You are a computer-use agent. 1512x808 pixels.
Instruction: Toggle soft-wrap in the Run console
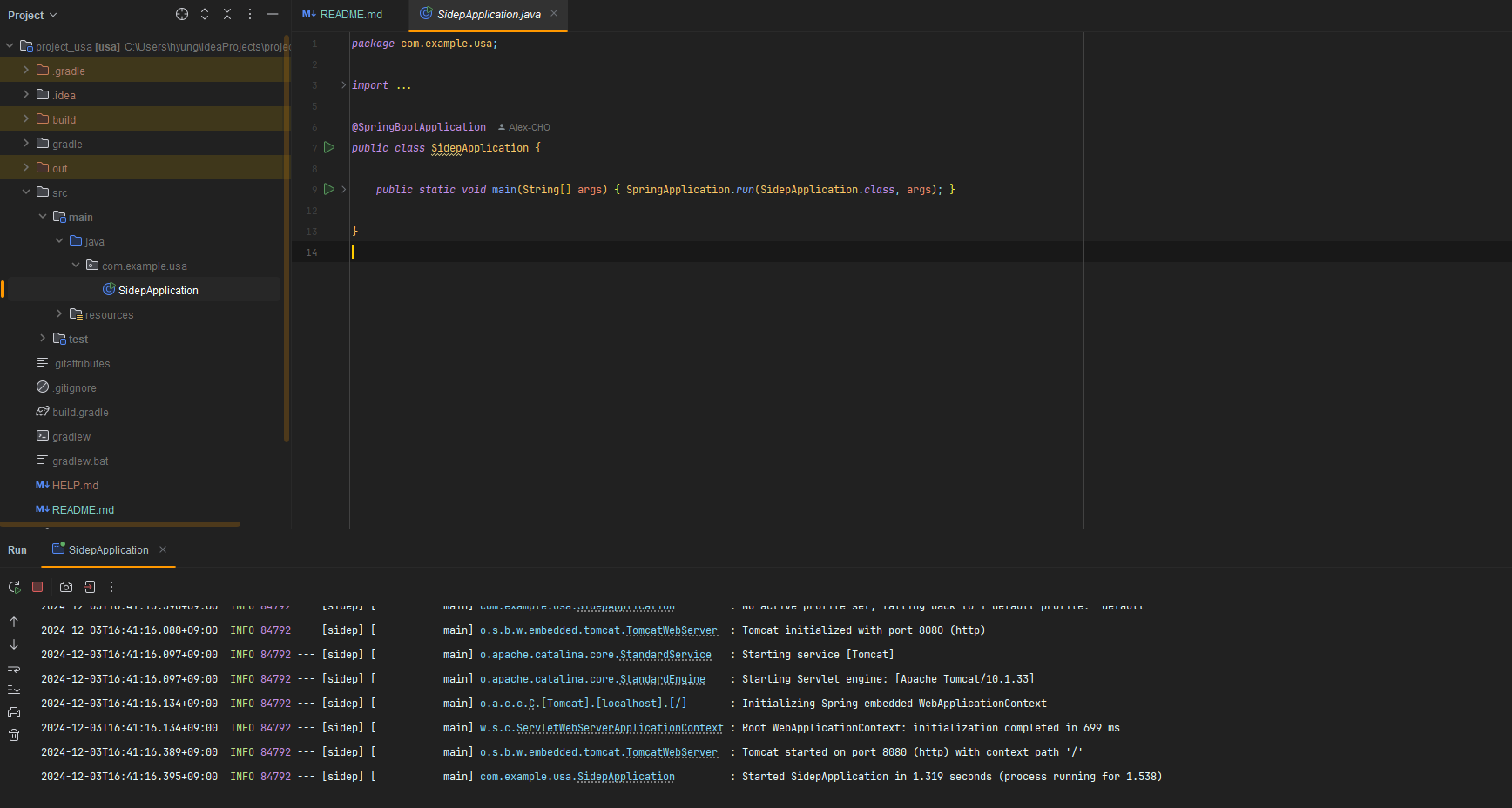click(14, 667)
